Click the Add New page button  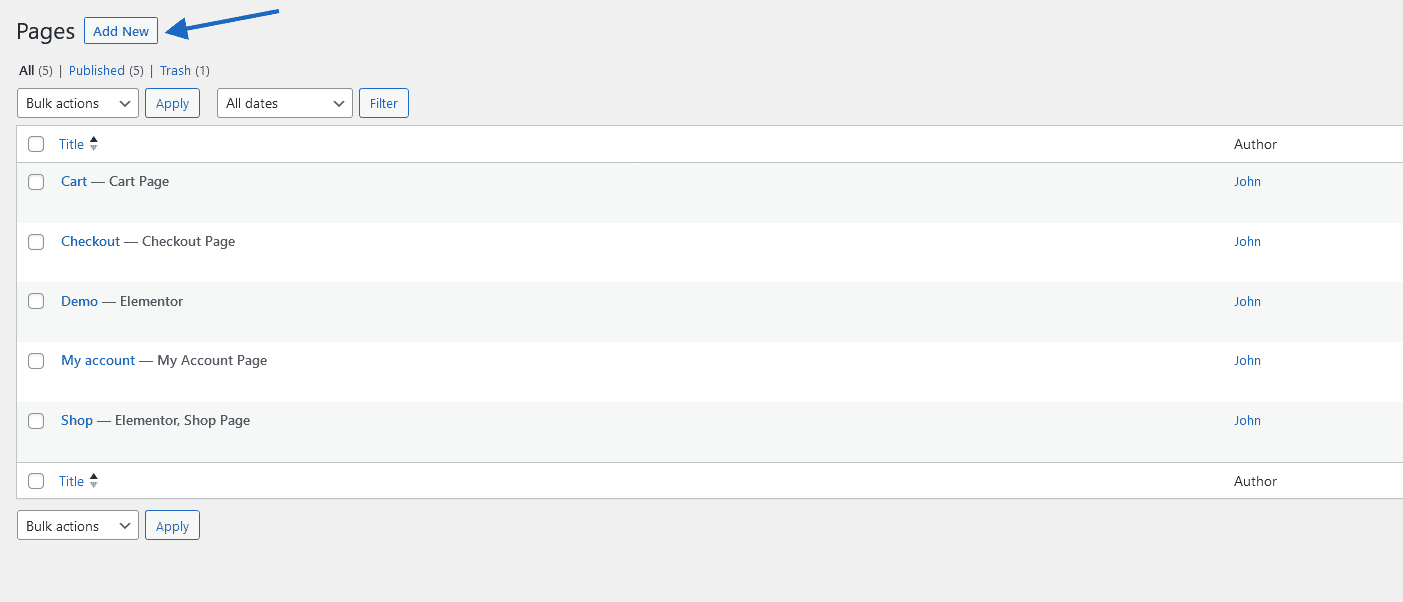coord(121,31)
